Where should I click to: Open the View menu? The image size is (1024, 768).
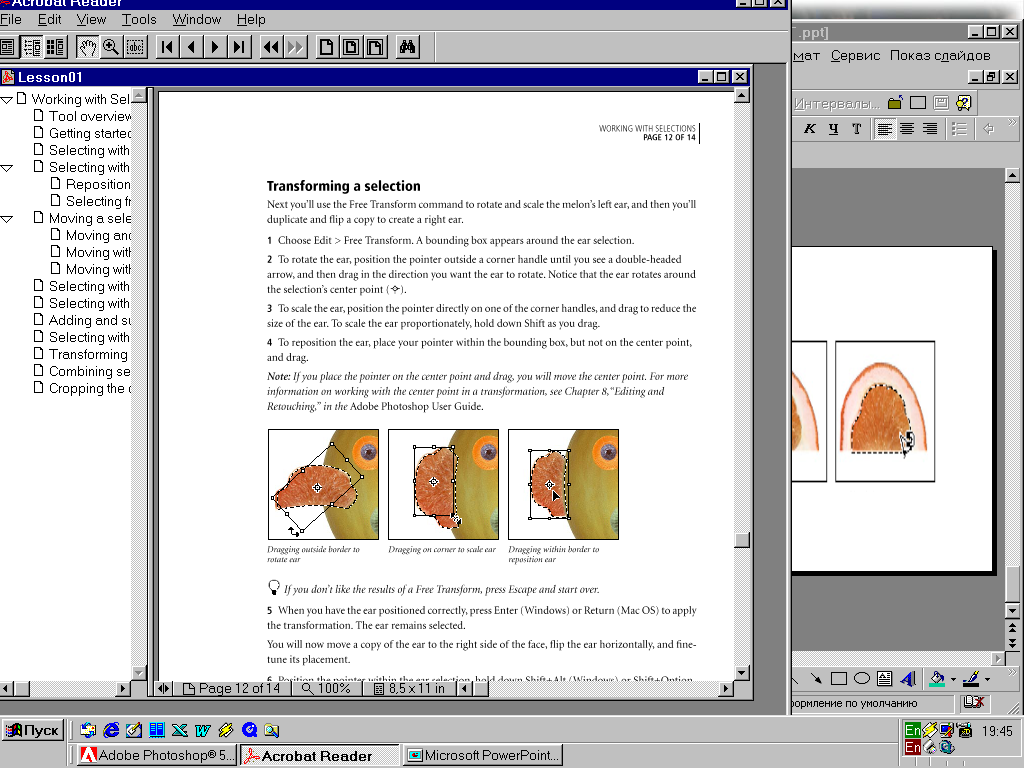click(91, 20)
